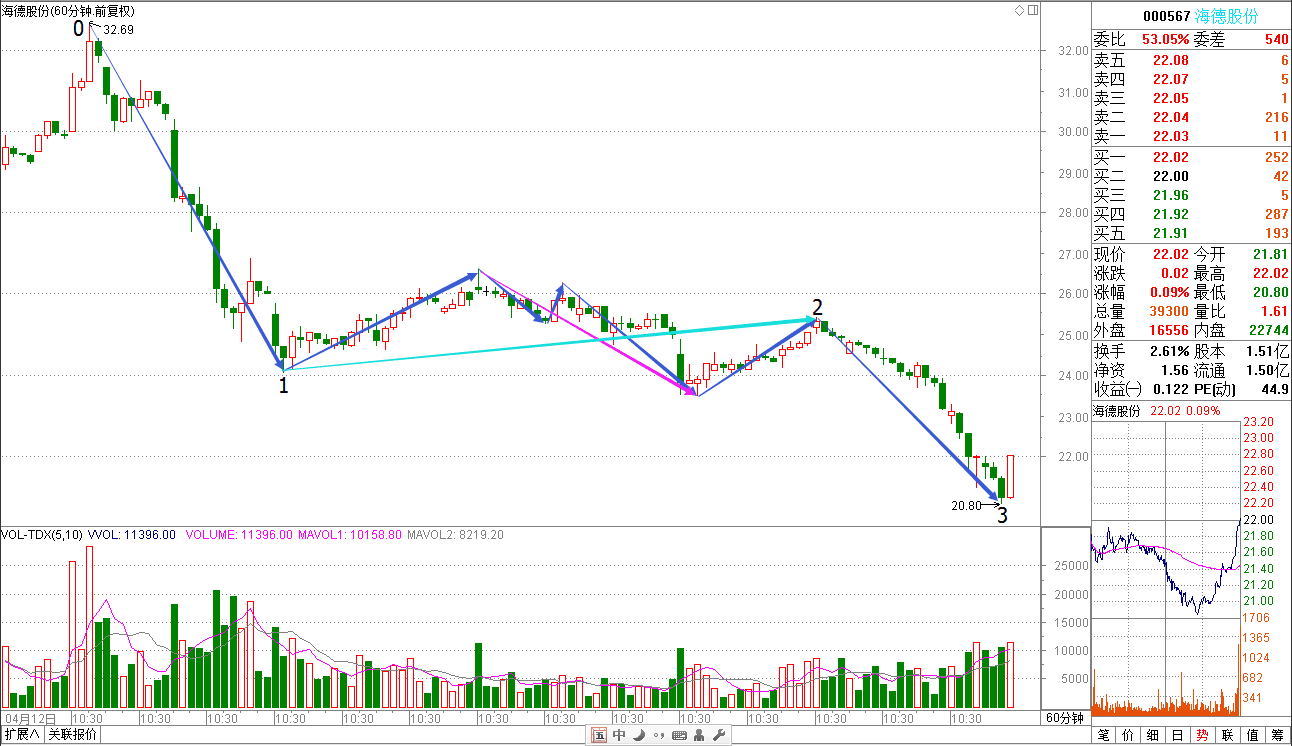Click stock code 000567
Viewport: 1292px width, 746px height.
(x=1167, y=17)
